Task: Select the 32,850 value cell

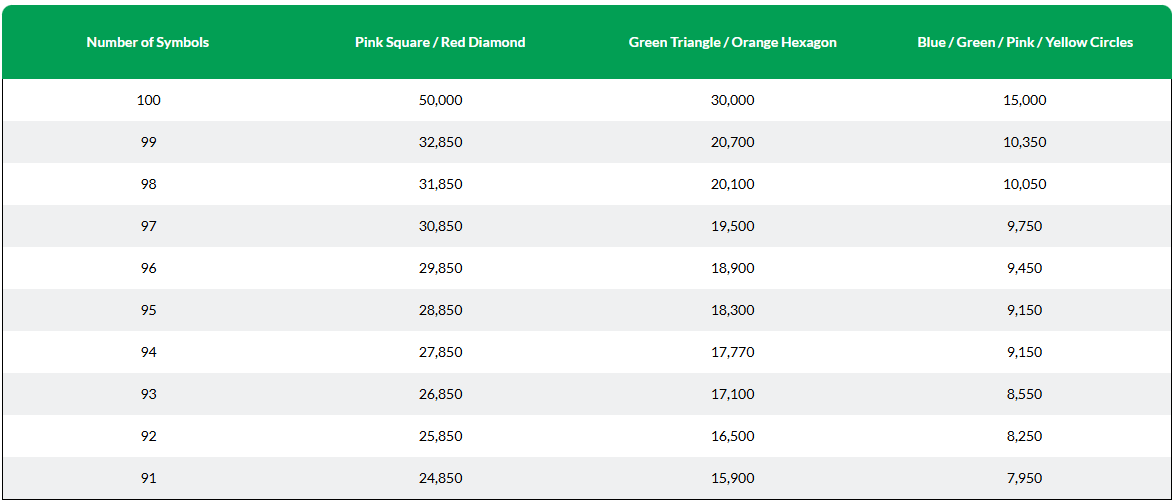Action: 441,142
